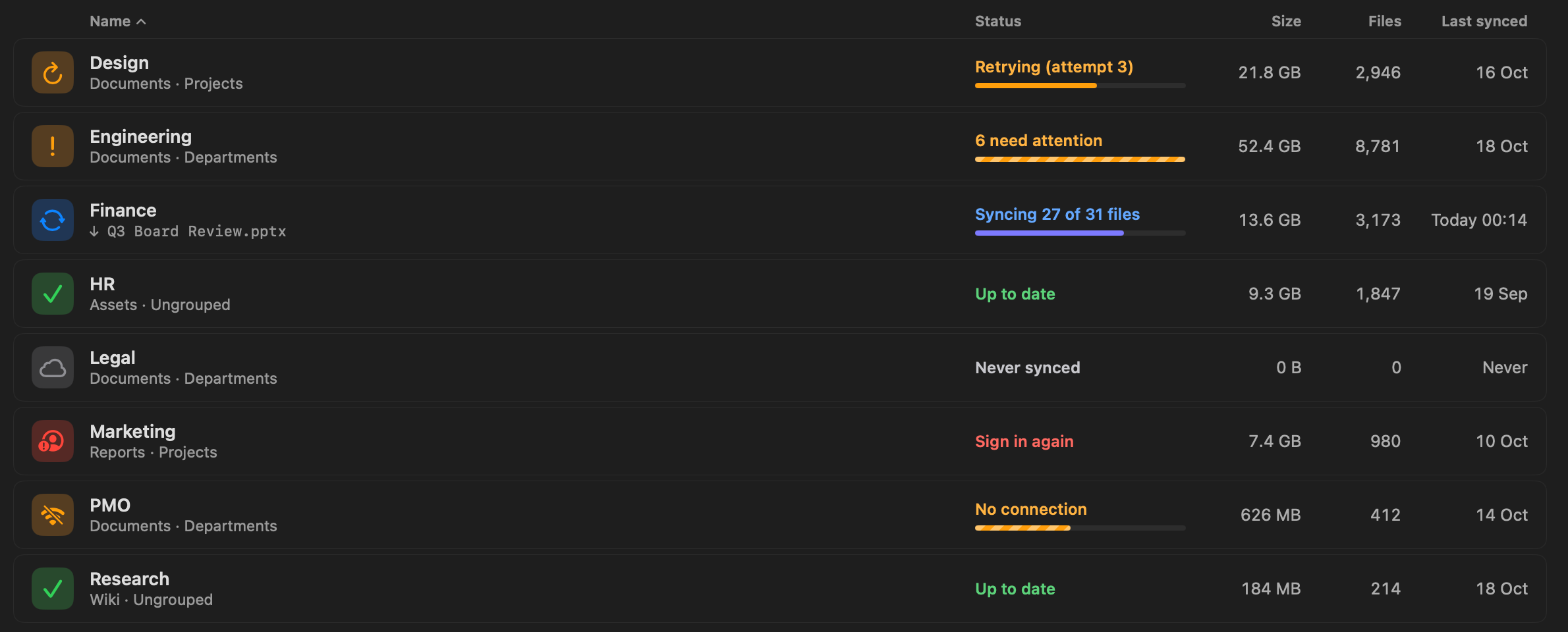Sort by the Files column header
1568x632 pixels.
tap(1384, 21)
